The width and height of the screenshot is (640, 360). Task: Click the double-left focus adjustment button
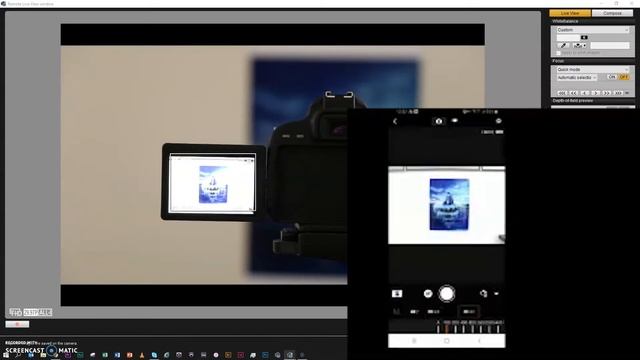[573, 93]
